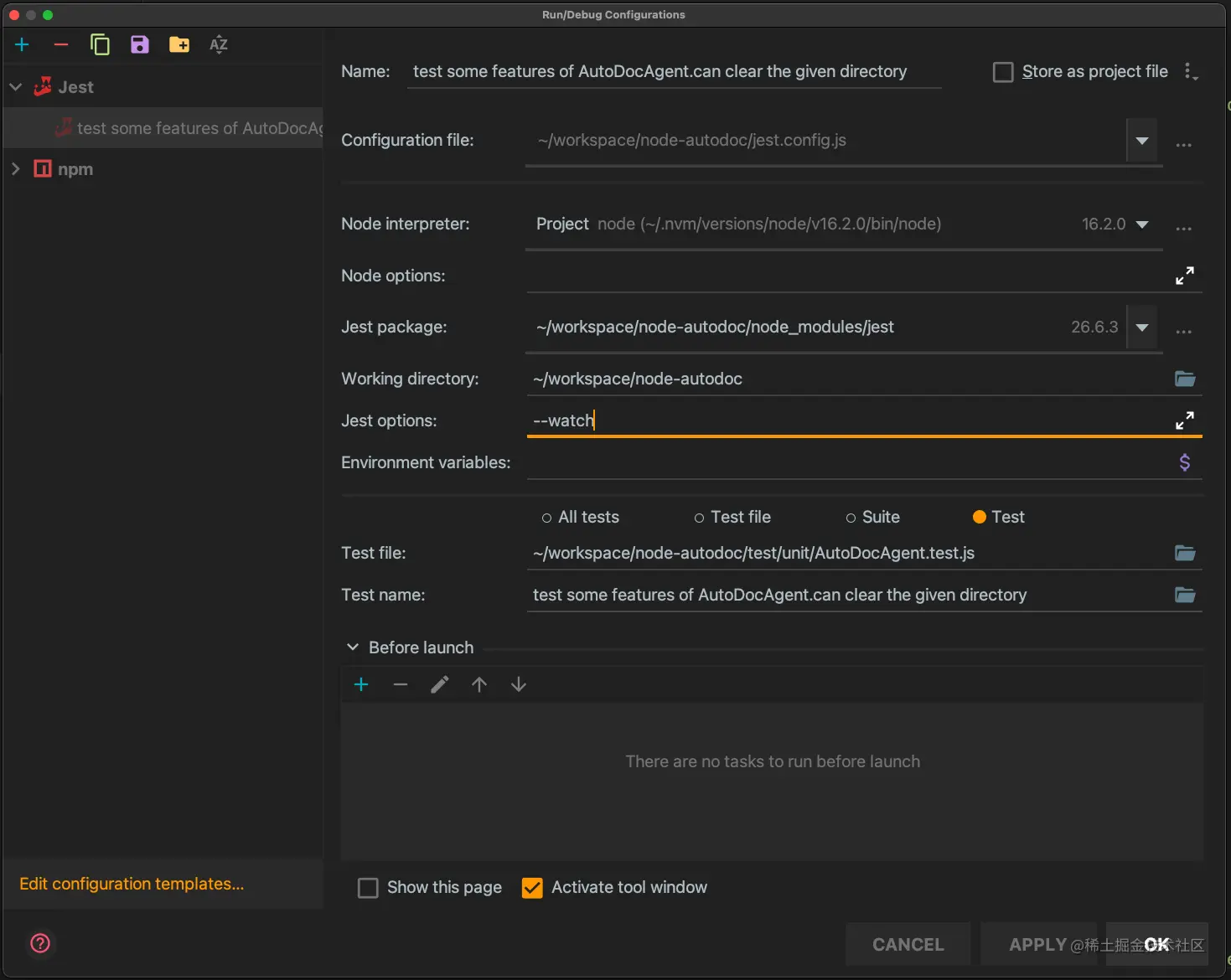Sort configurations alphabetically
This screenshot has height=980, width=1231.
219,44
